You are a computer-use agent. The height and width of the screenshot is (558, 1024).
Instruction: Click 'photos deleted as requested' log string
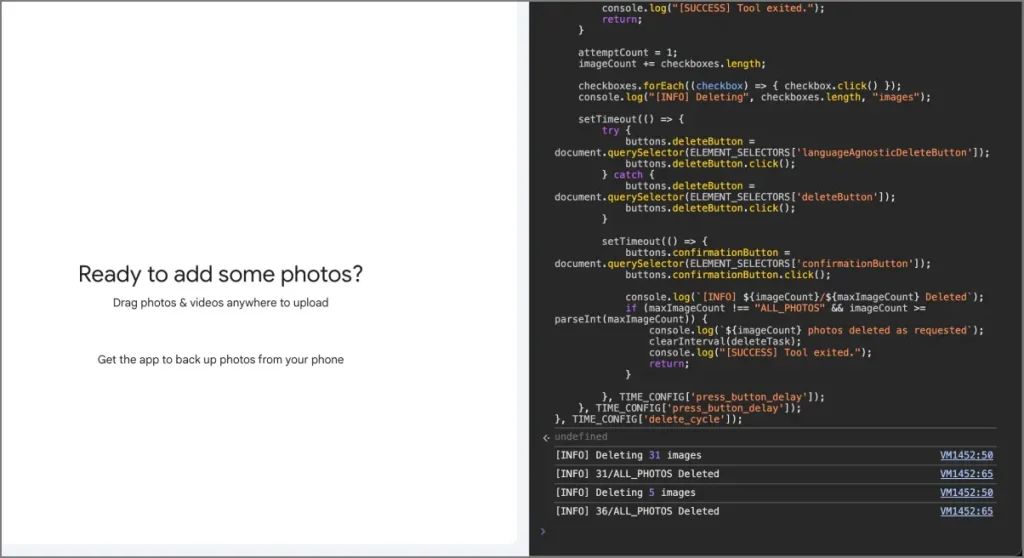point(887,330)
